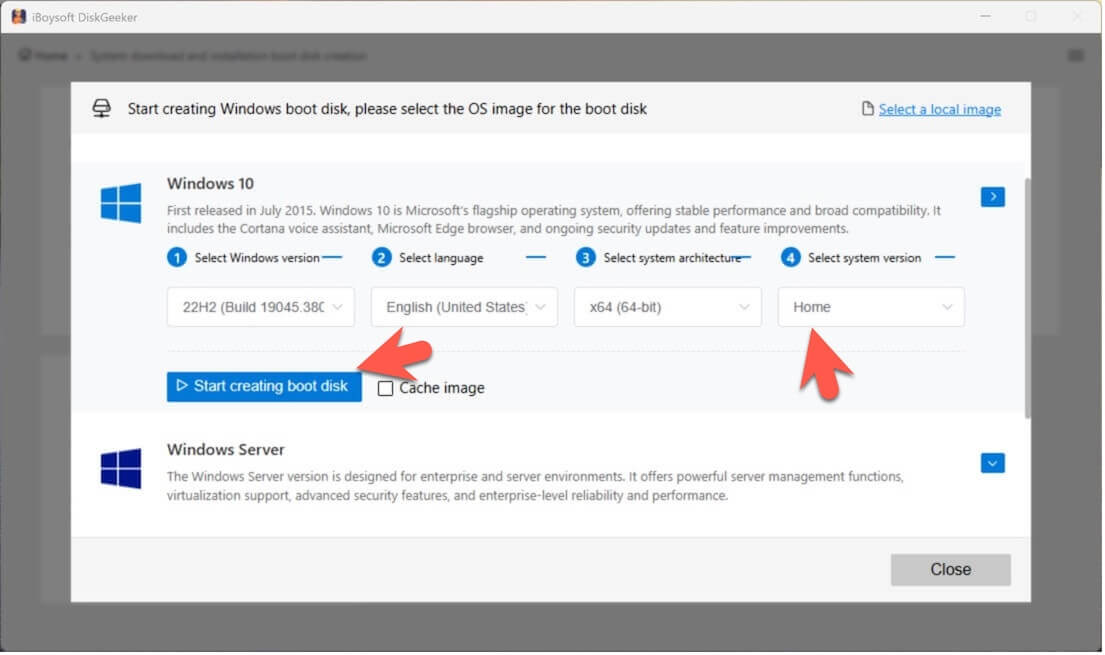1105x655 pixels.
Task: Click the file icon beside Select a local image
Action: click(868, 109)
